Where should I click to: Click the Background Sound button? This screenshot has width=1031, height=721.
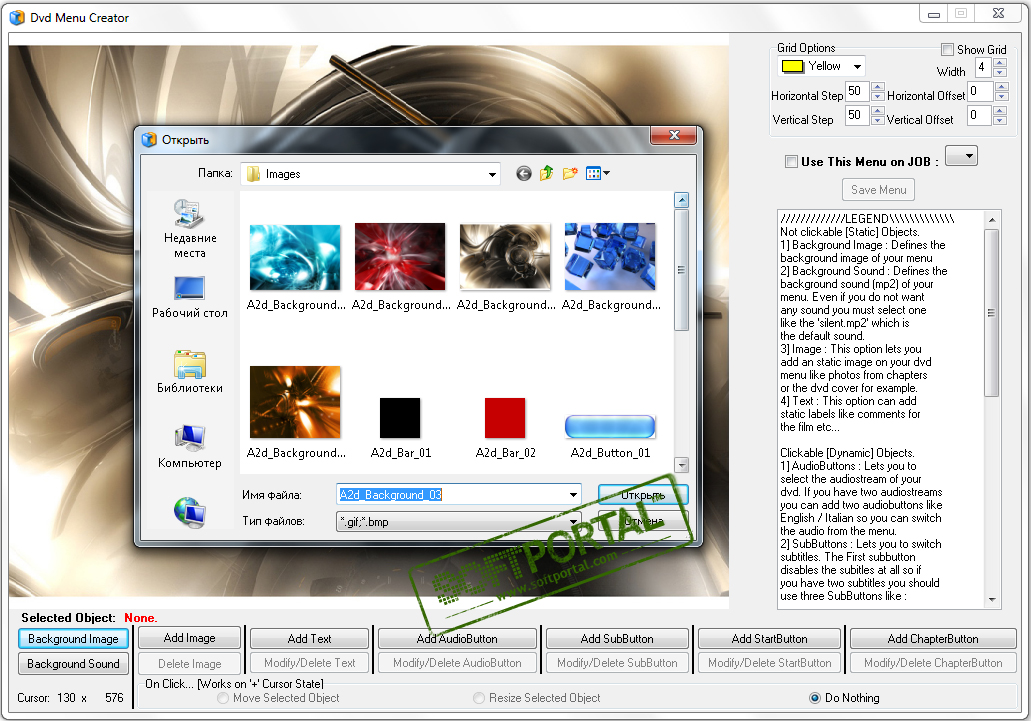(73, 664)
